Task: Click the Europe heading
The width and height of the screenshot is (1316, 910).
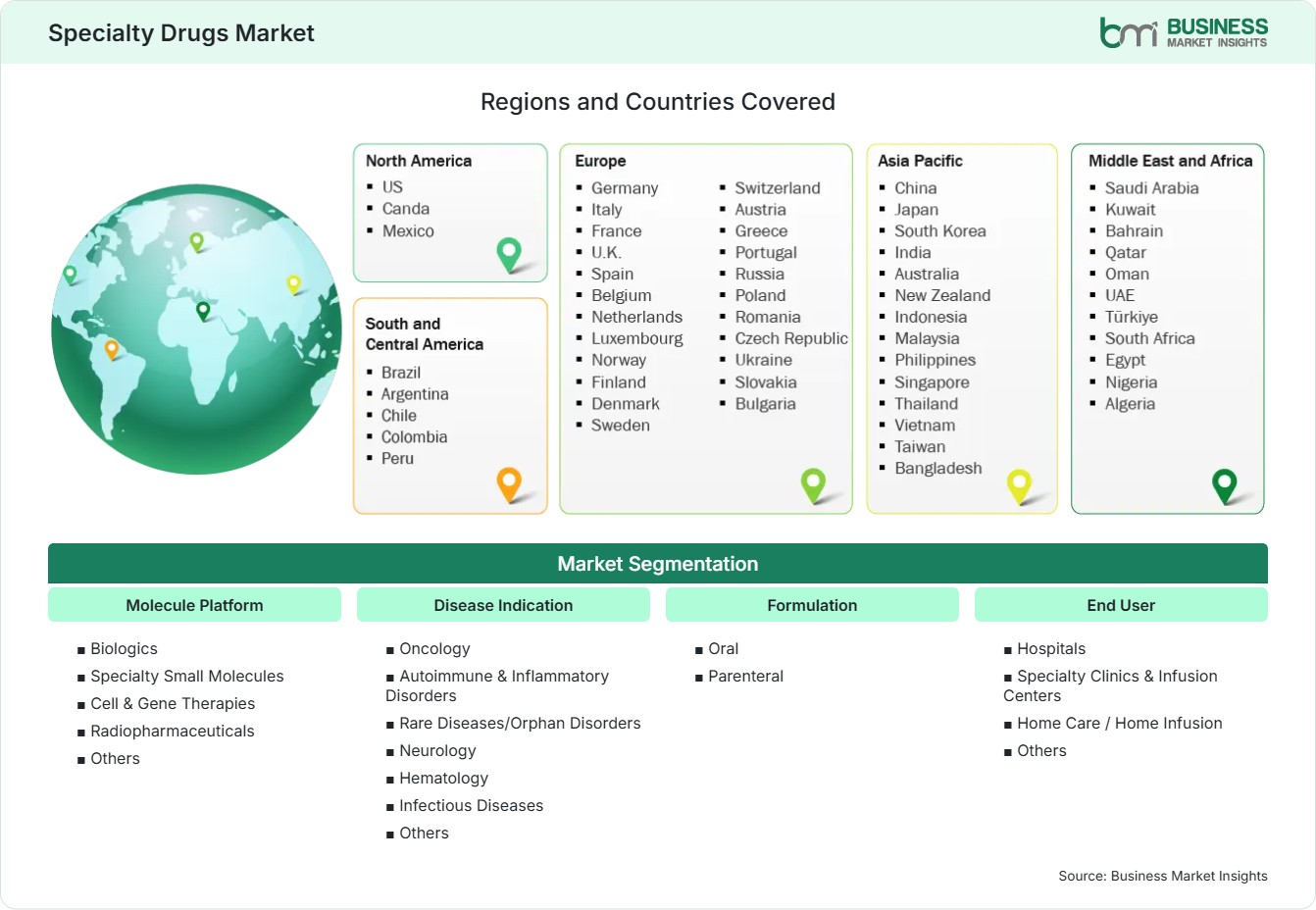Action: pyautogui.click(x=600, y=161)
